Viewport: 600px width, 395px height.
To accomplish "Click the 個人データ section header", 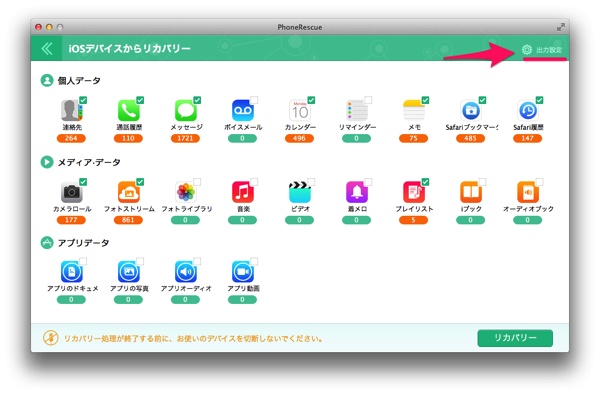I will pos(79,81).
